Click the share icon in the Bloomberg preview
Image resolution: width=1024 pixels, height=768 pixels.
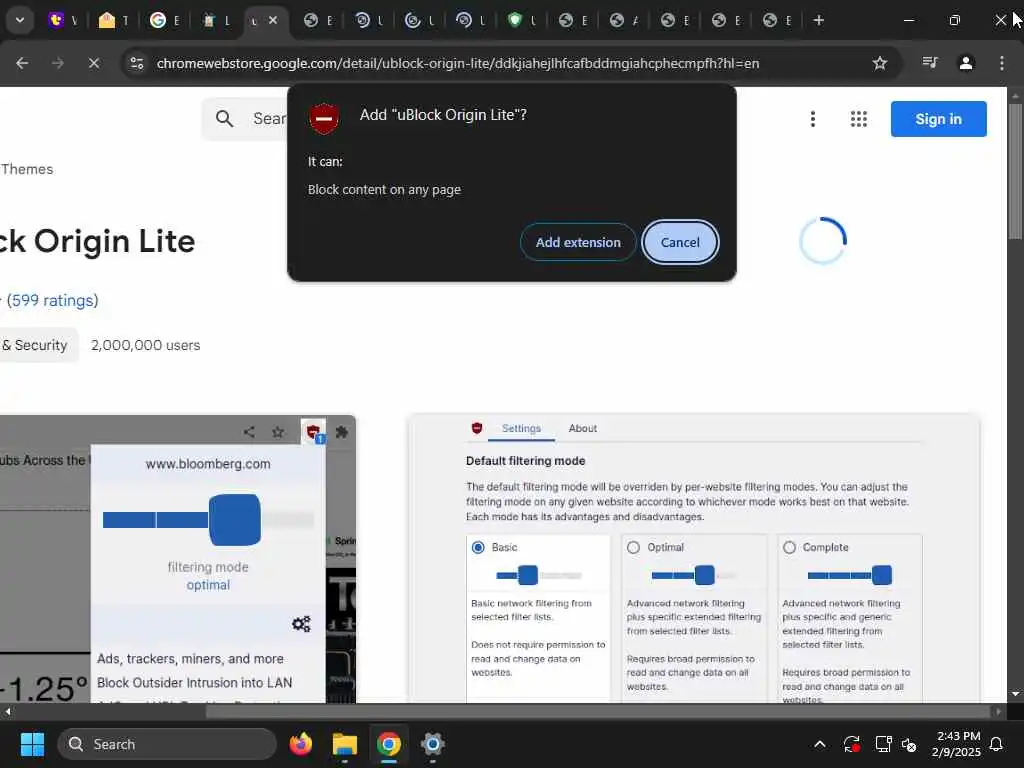click(249, 432)
